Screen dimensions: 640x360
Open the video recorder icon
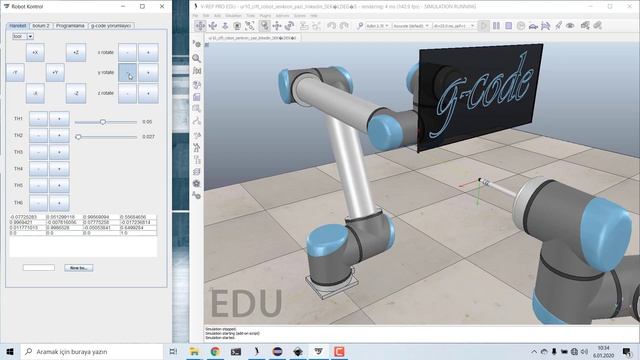tap(197, 184)
